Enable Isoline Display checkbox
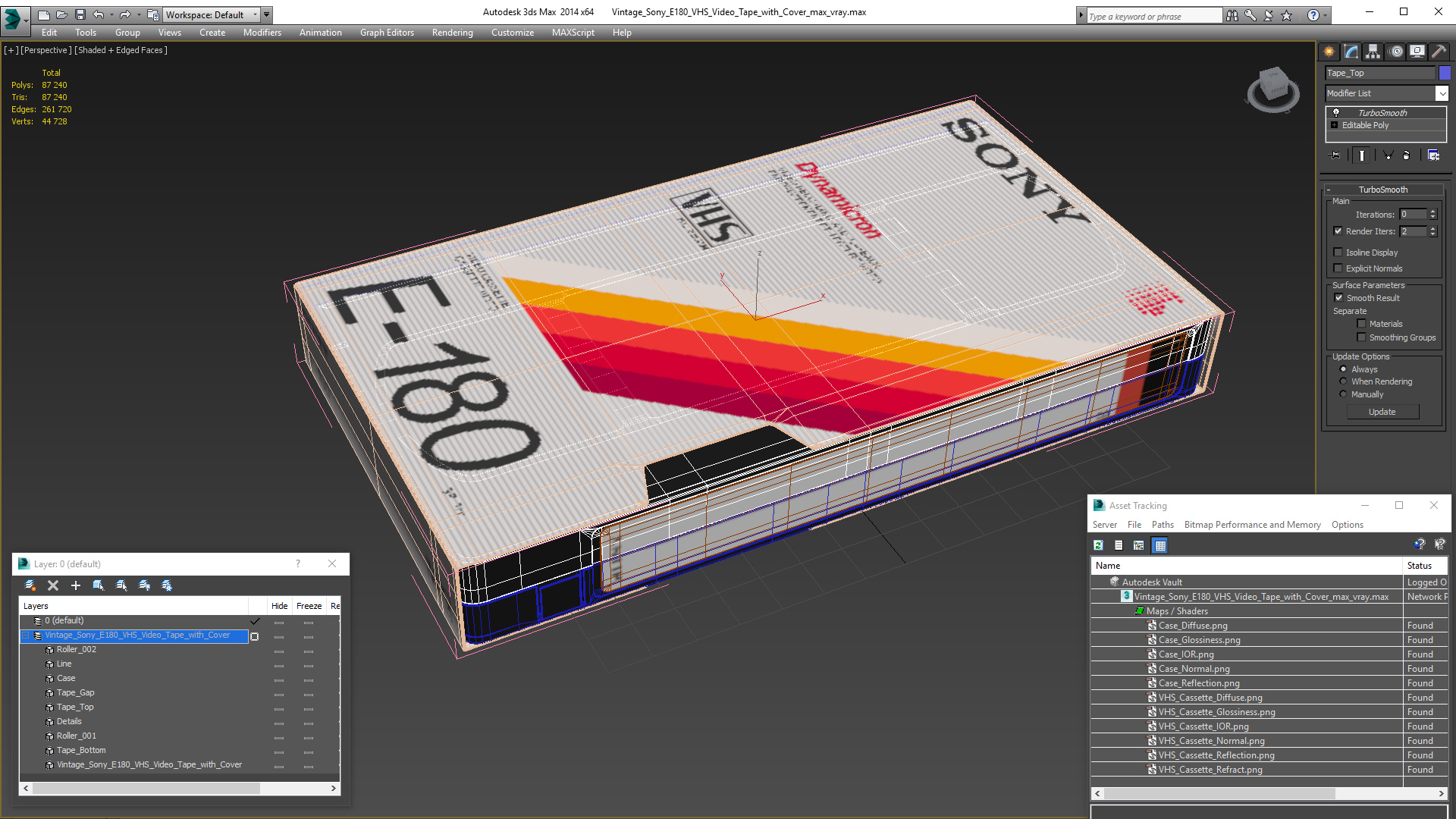1456x819 pixels. tap(1338, 253)
